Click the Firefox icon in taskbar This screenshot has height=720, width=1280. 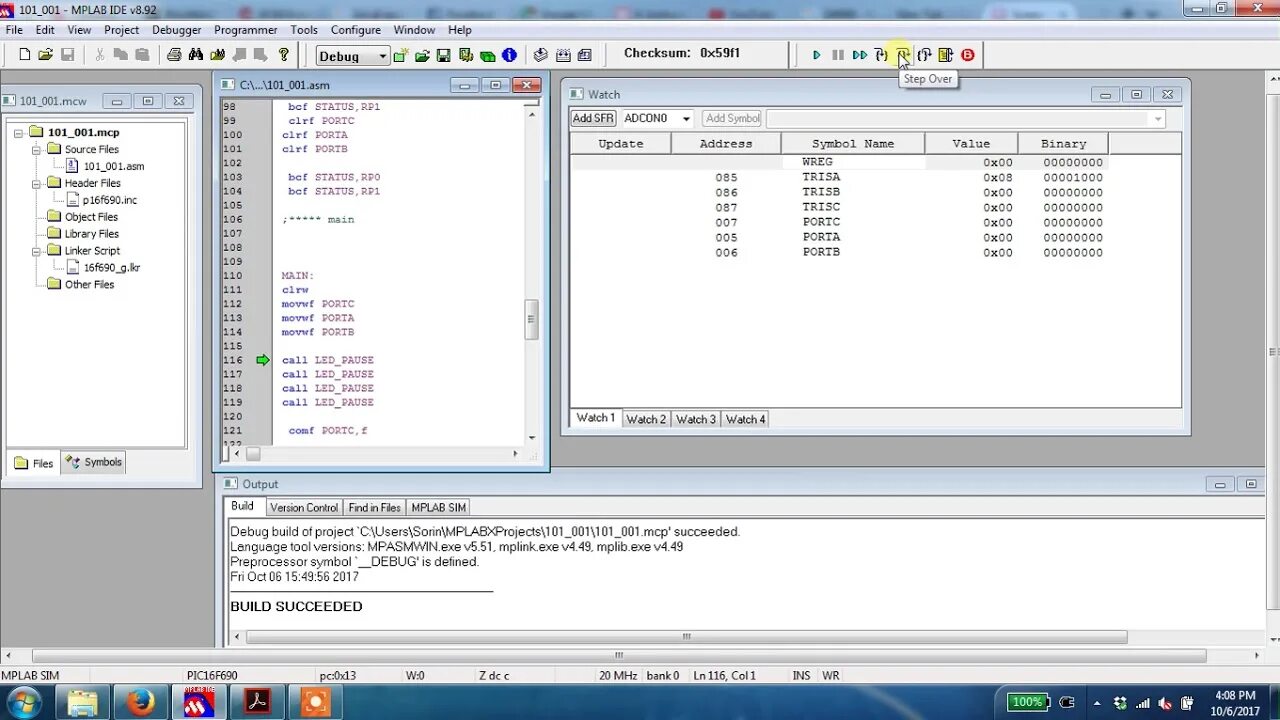(x=141, y=702)
